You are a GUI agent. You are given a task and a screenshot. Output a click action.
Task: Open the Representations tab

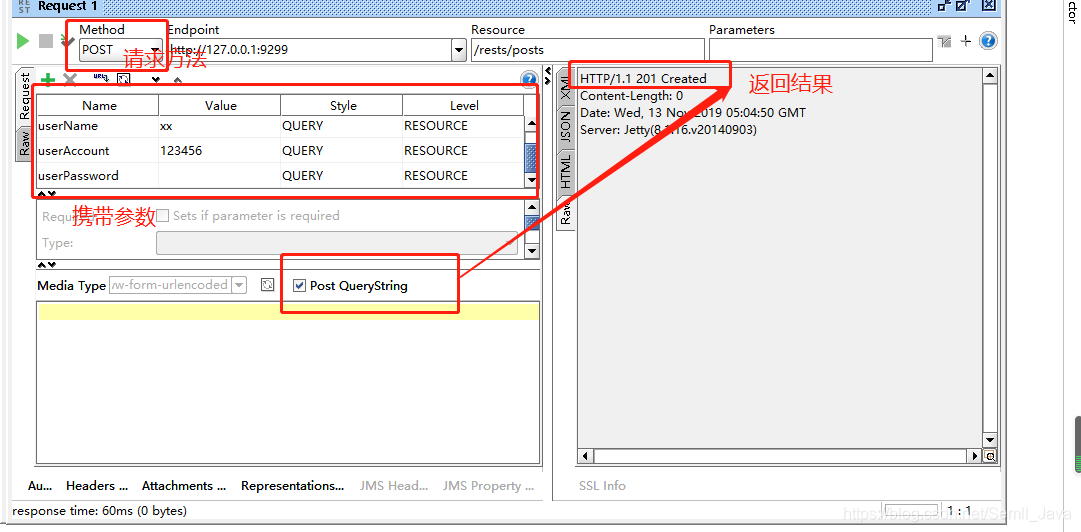coord(292,486)
